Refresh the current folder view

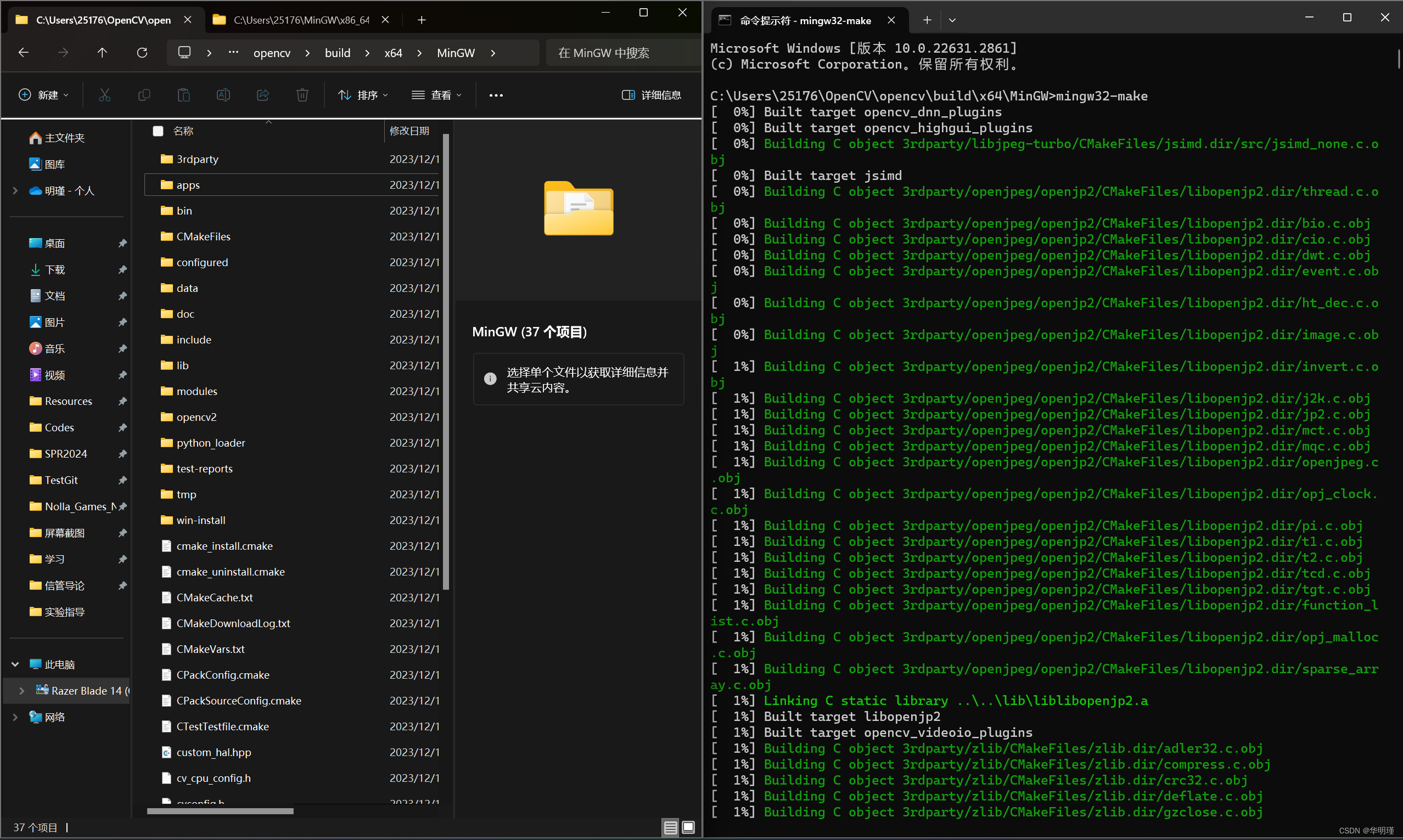click(x=142, y=53)
